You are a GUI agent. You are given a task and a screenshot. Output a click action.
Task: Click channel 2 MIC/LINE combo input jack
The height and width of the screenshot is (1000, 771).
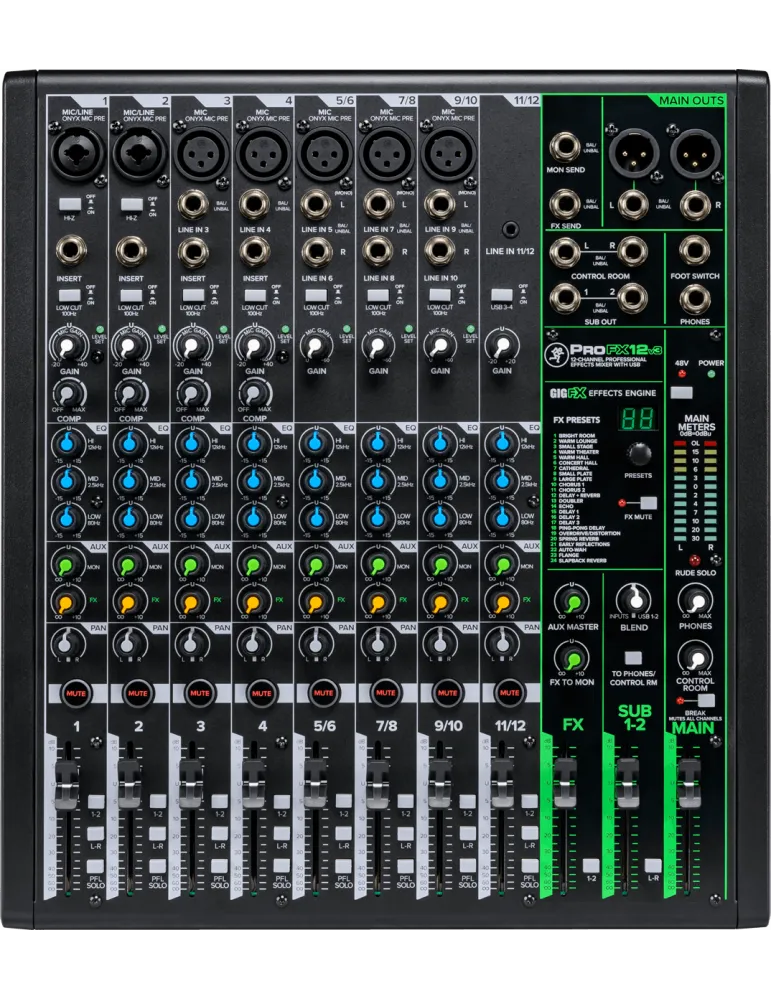point(138,153)
